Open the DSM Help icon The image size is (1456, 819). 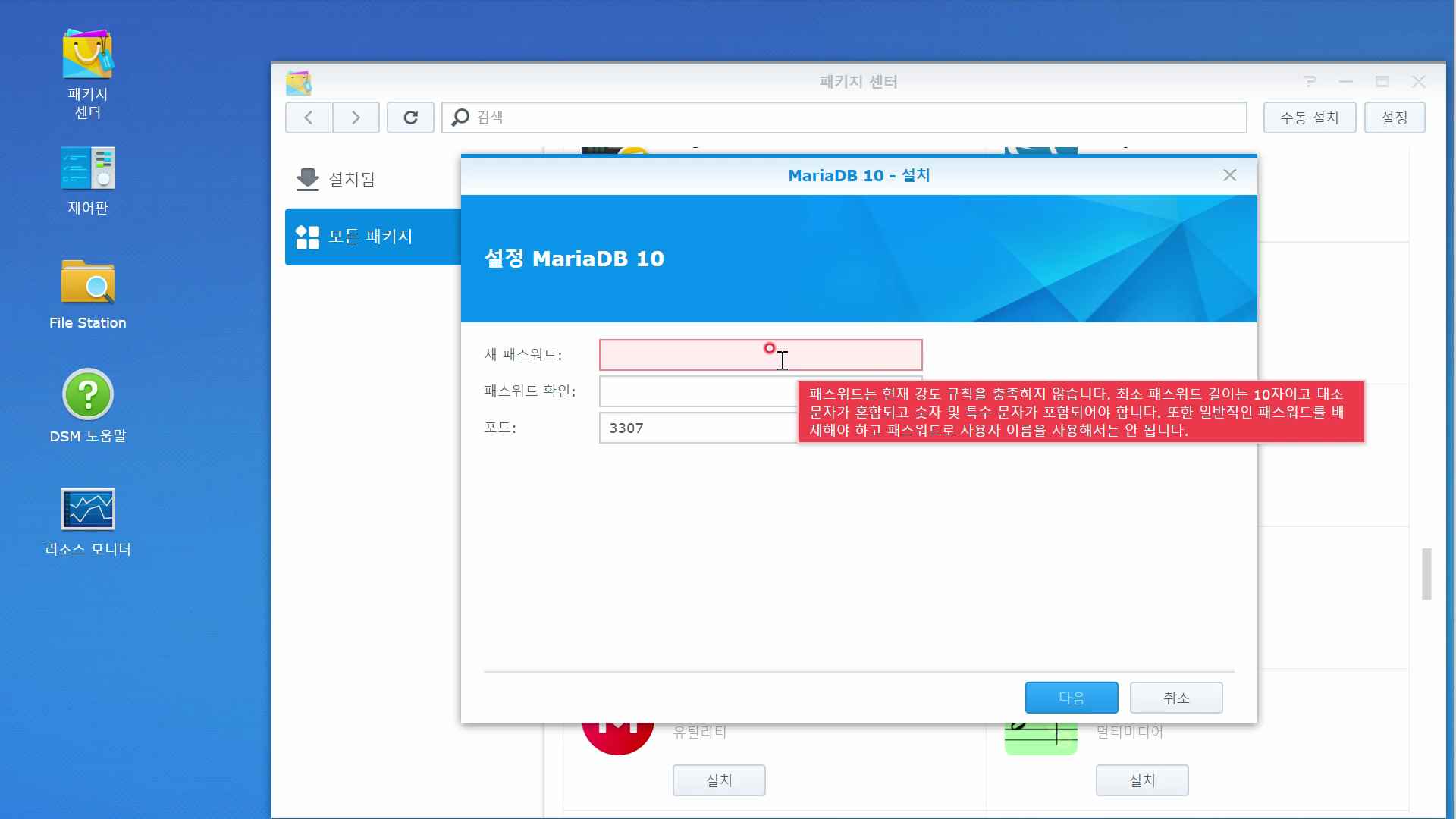click(87, 395)
